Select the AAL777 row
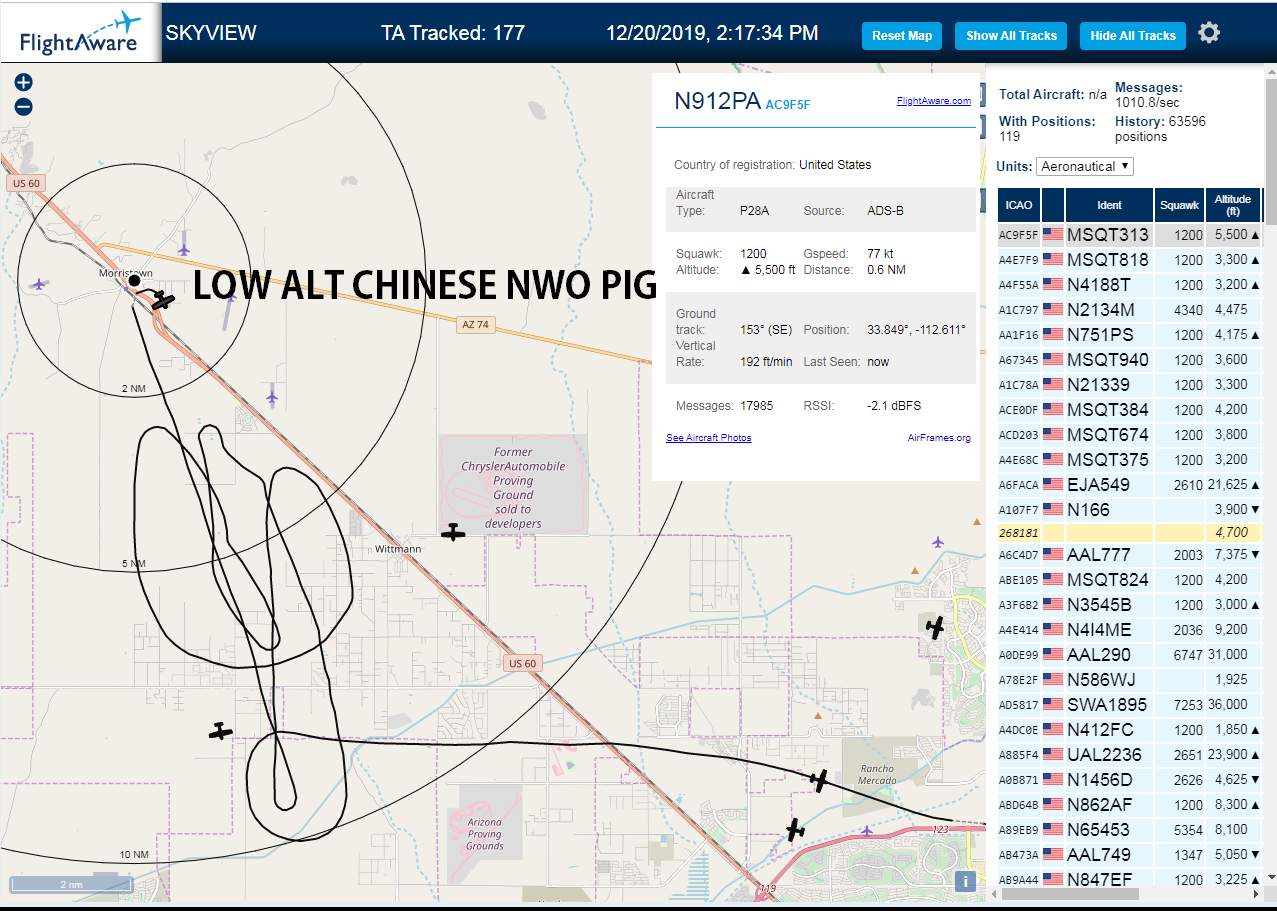 pos(1130,555)
